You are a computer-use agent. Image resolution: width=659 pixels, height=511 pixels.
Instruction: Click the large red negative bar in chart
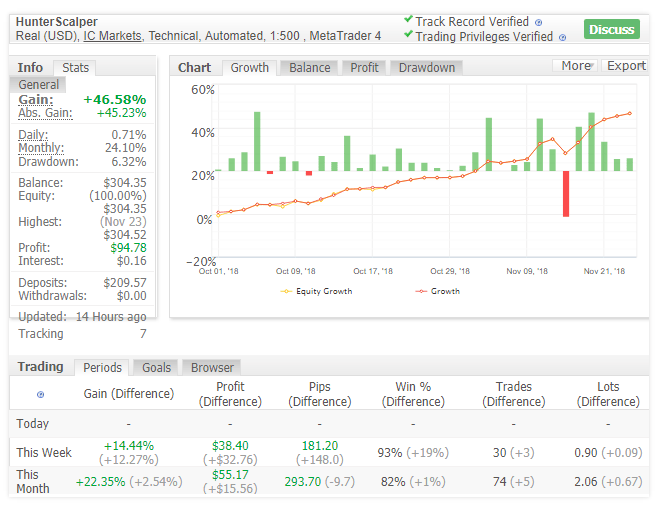(x=565, y=194)
